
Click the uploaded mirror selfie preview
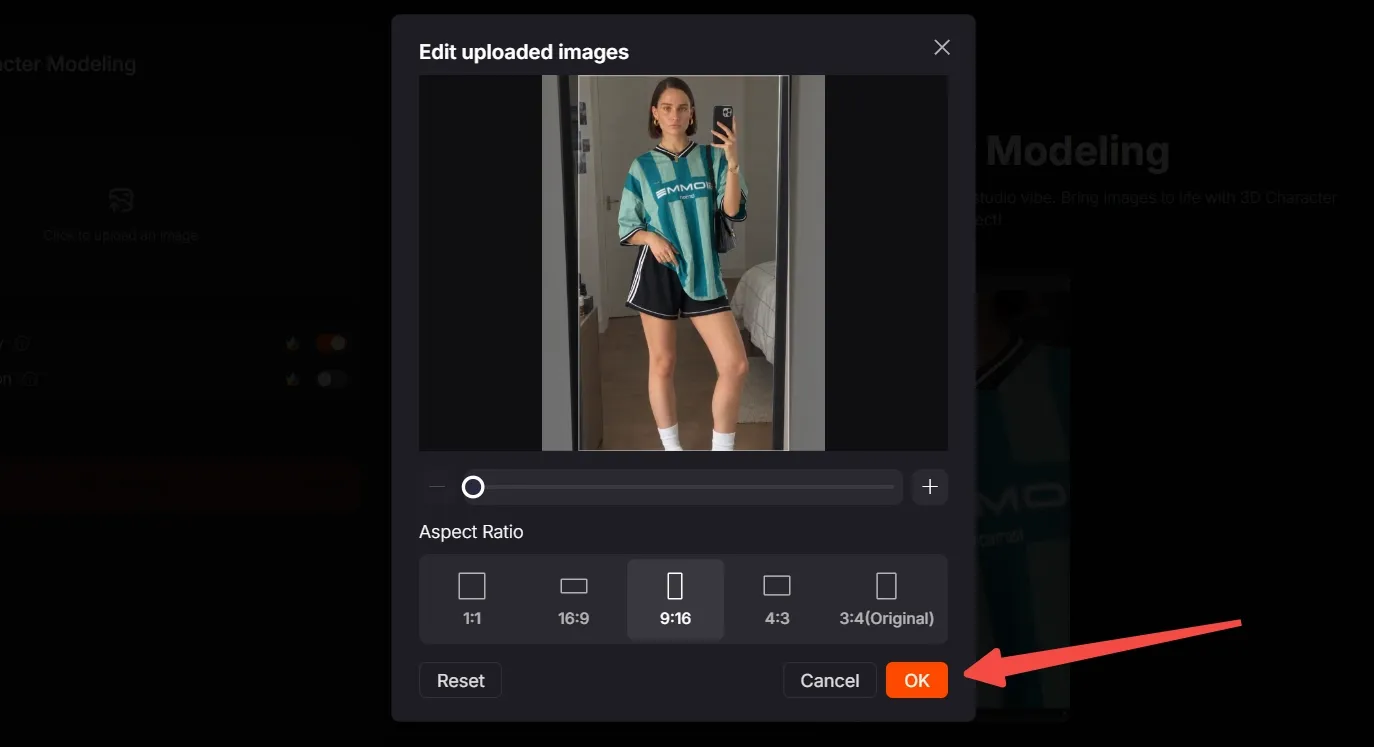pyautogui.click(x=683, y=263)
